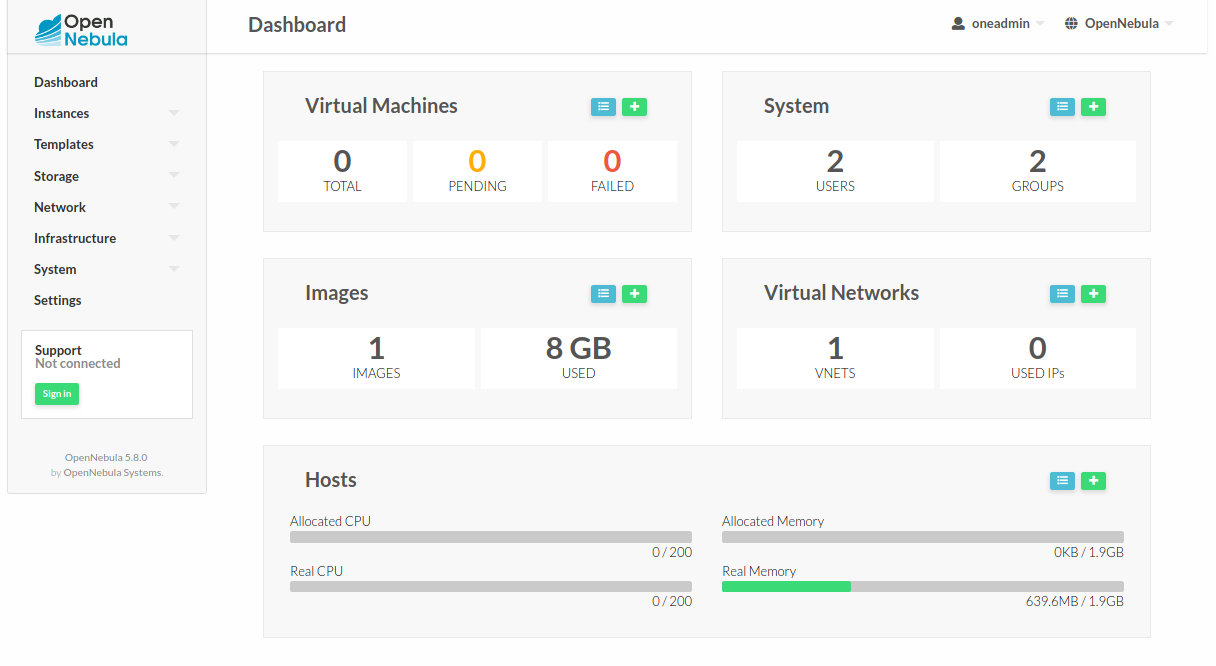Click the Allocated Memory progress bar
Viewport: 1216px width, 666px height.
[x=923, y=537]
